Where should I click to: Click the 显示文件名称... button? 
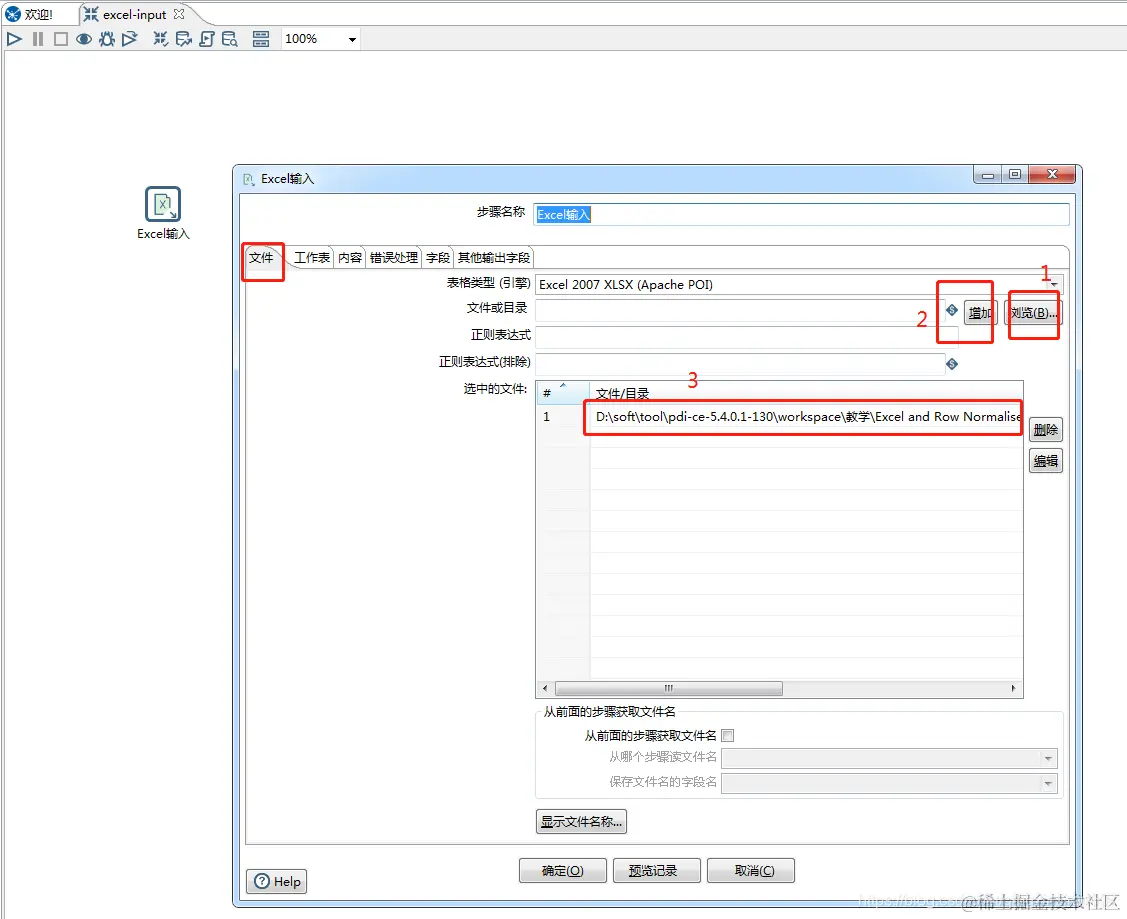click(x=581, y=821)
